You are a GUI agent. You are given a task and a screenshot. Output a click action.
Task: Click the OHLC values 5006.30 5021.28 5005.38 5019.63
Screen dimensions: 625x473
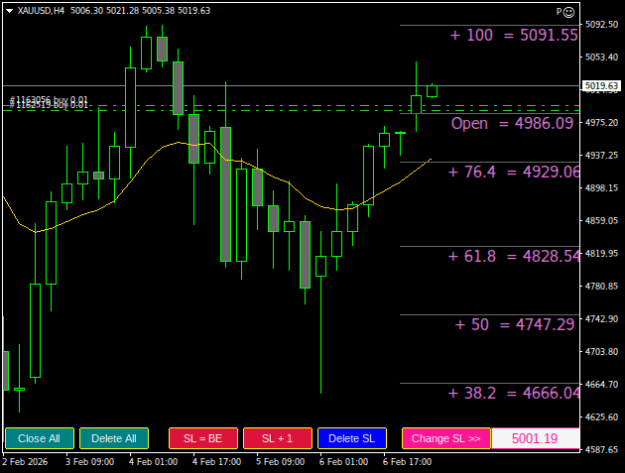[140, 11]
